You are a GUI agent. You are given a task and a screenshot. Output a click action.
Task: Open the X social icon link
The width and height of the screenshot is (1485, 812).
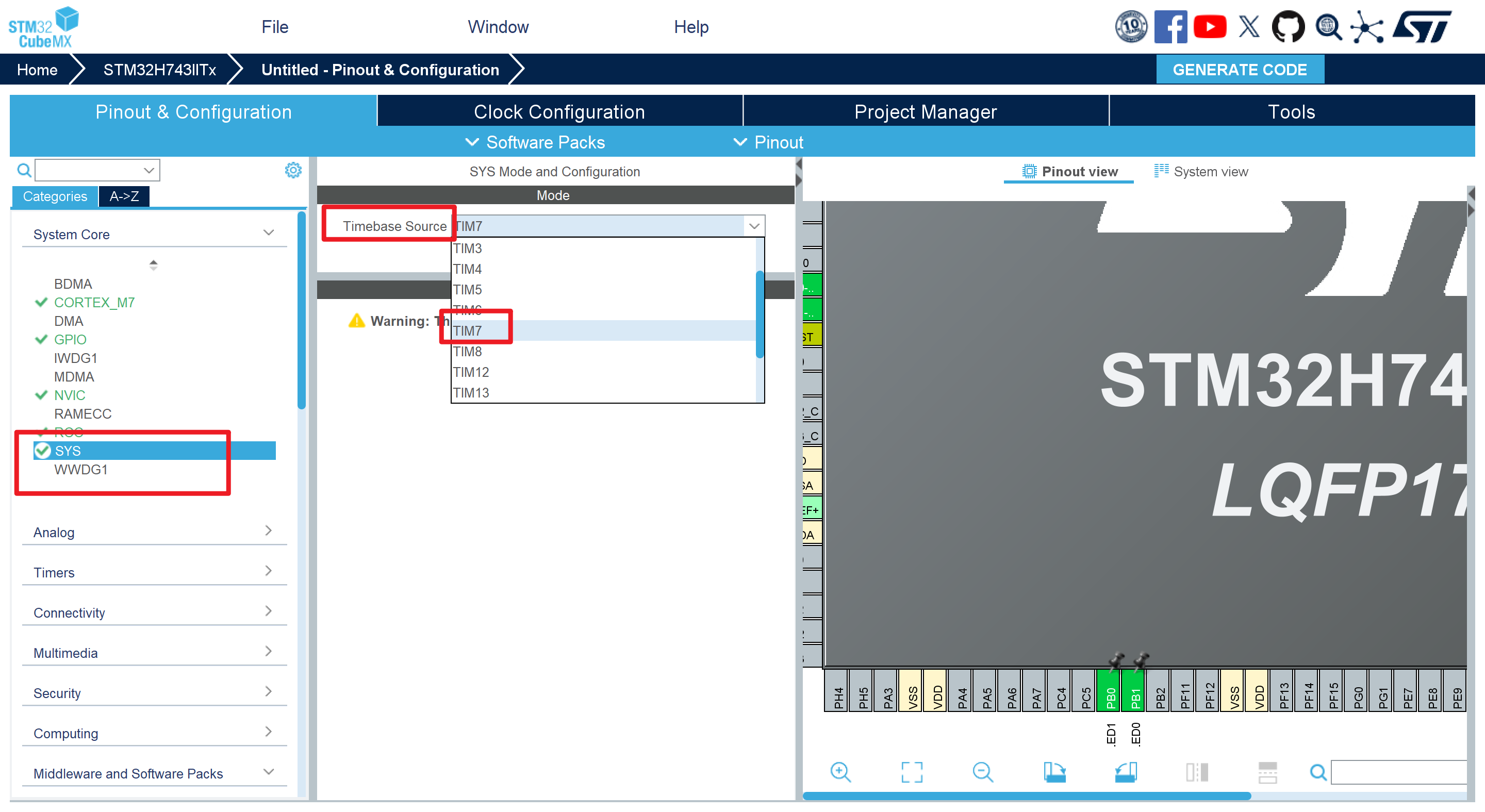pos(1249,26)
